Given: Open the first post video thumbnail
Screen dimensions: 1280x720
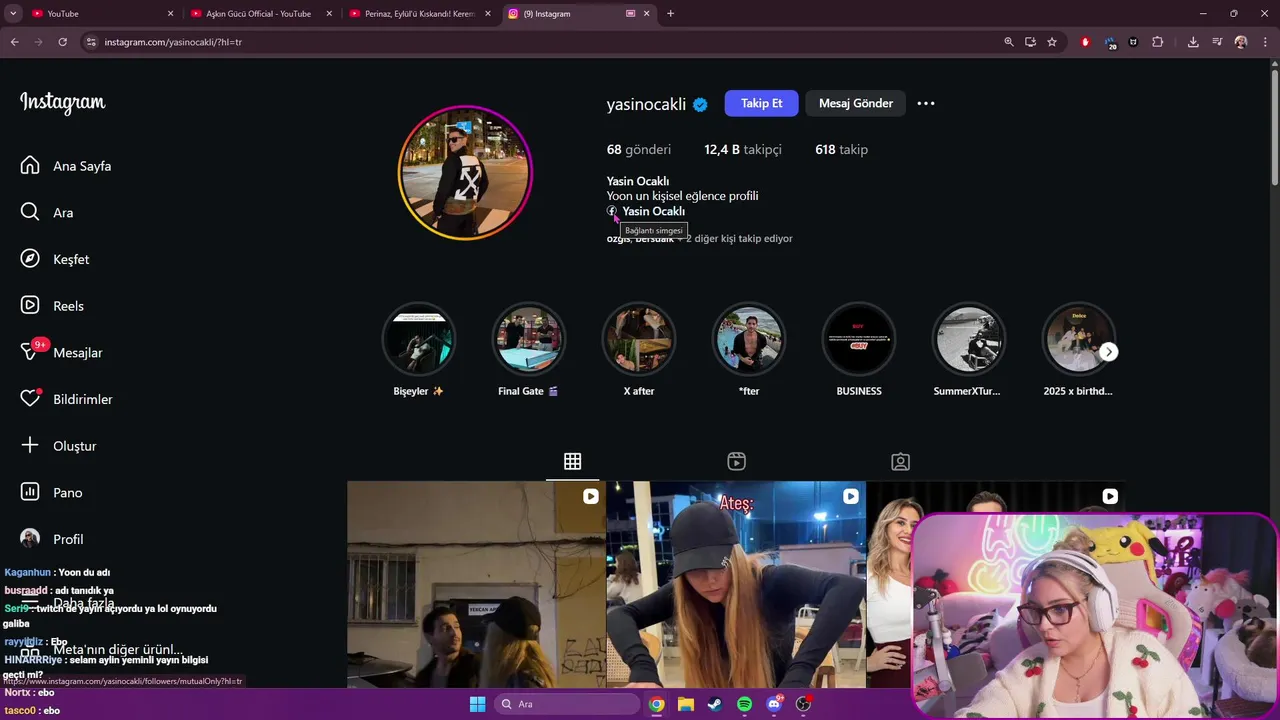Looking at the screenshot, I should coord(476,584).
